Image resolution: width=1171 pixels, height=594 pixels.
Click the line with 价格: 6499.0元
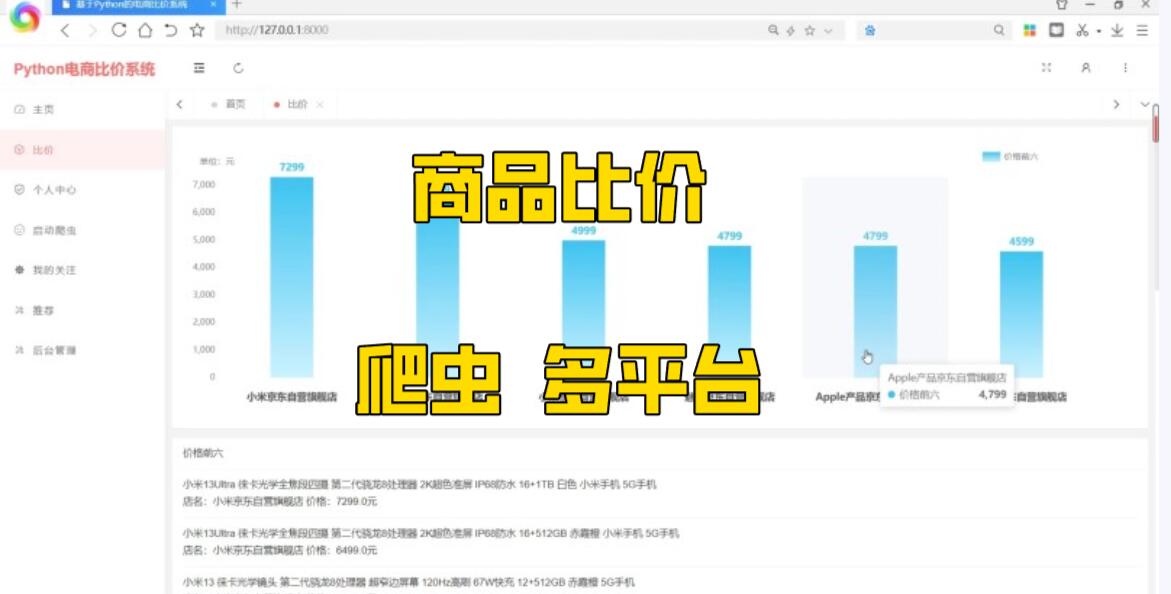(x=279, y=551)
